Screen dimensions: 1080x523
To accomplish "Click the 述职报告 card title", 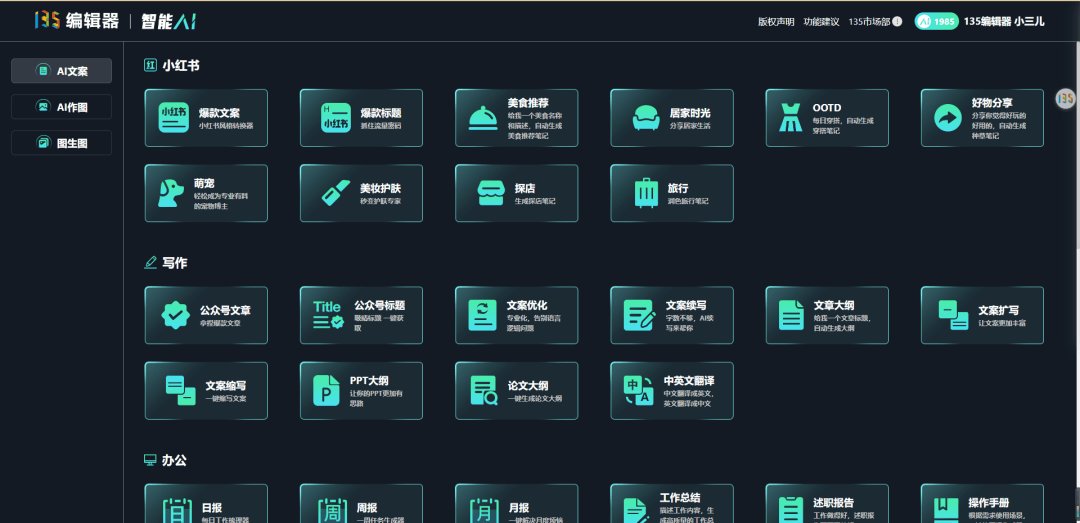I will point(833,502).
